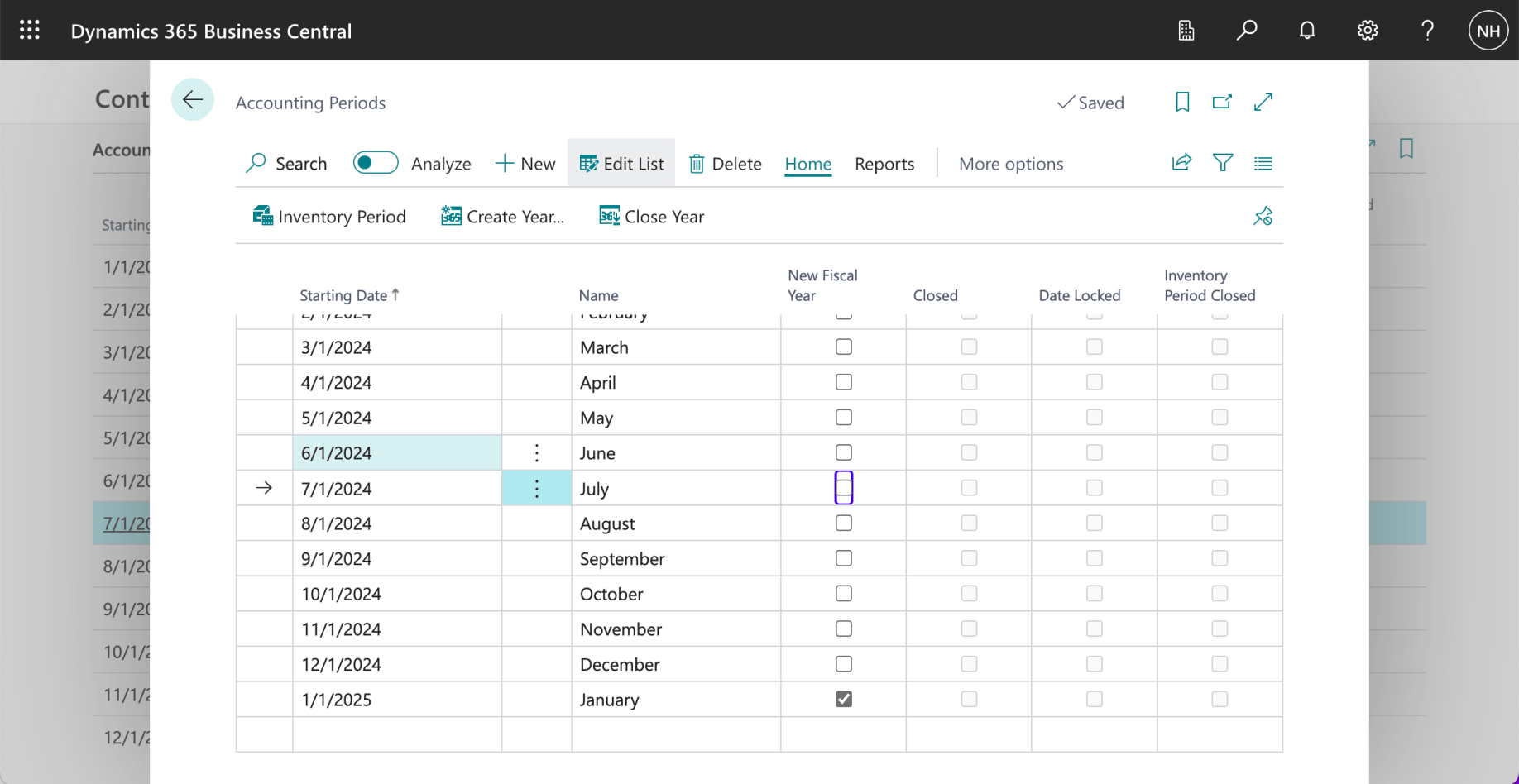Open the Date Locked column header
The height and width of the screenshot is (784, 1519).
(x=1080, y=295)
